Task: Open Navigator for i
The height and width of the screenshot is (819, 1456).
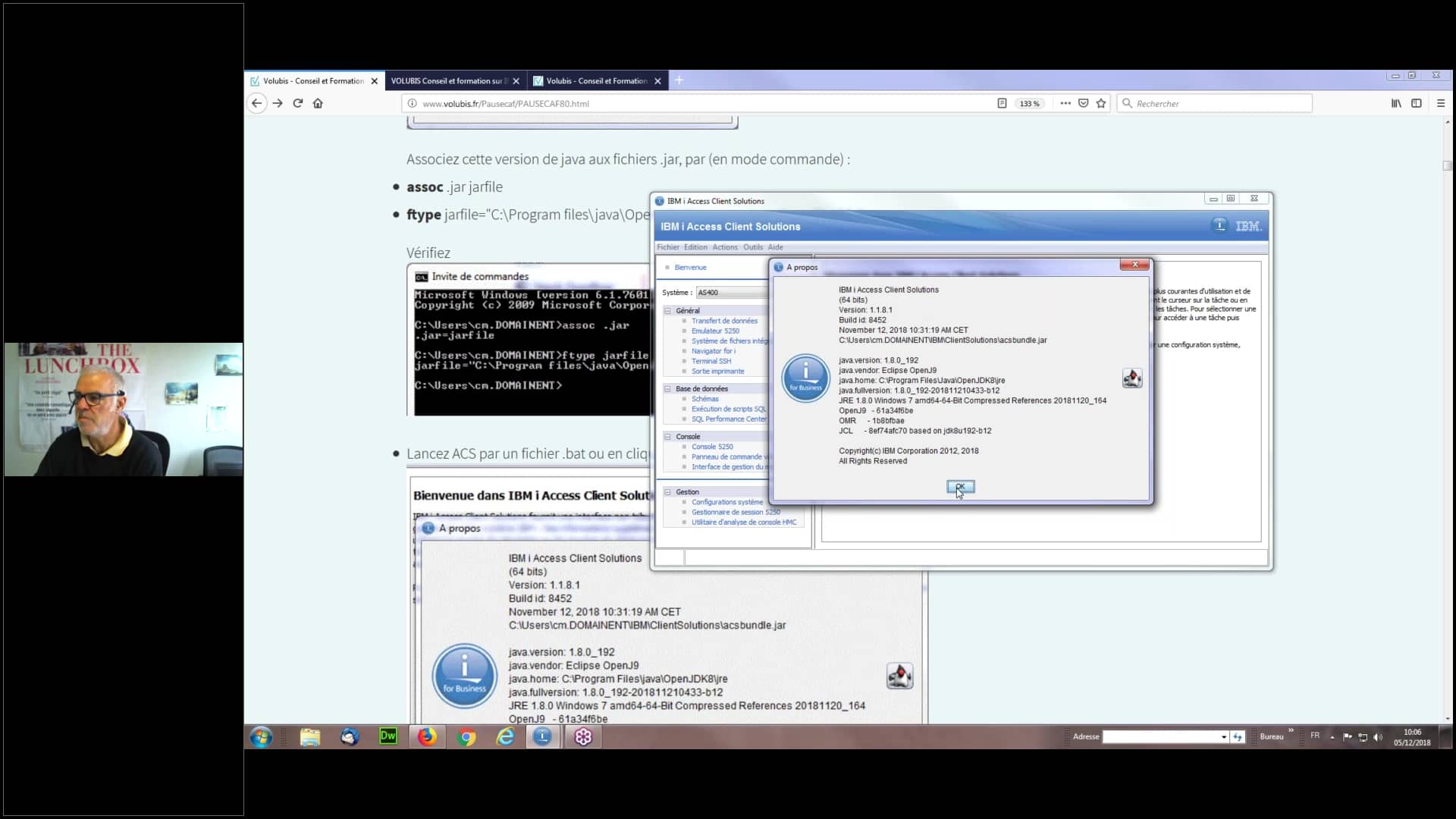Action: [713, 351]
